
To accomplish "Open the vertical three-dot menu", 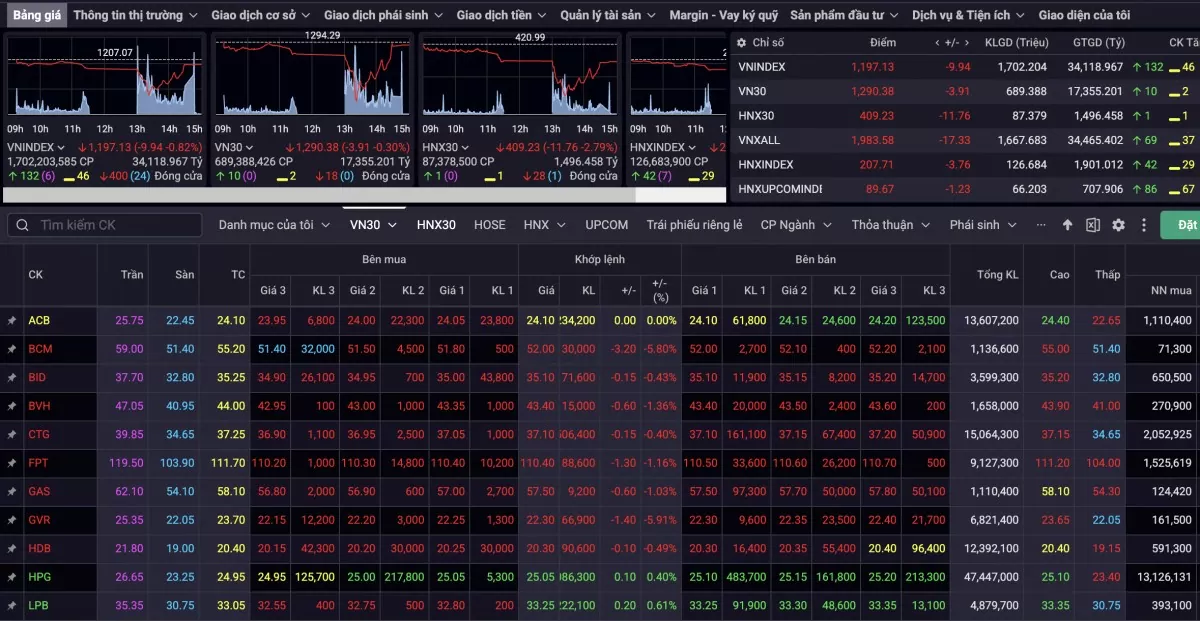I will [x=1144, y=225].
